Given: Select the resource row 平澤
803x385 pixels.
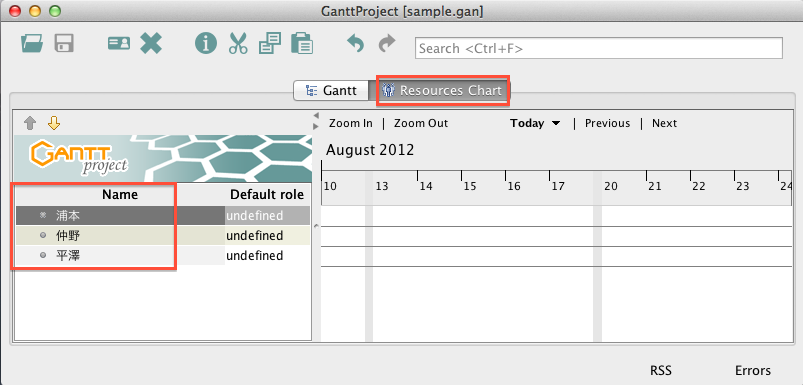Looking at the screenshot, I should click(x=163, y=255).
